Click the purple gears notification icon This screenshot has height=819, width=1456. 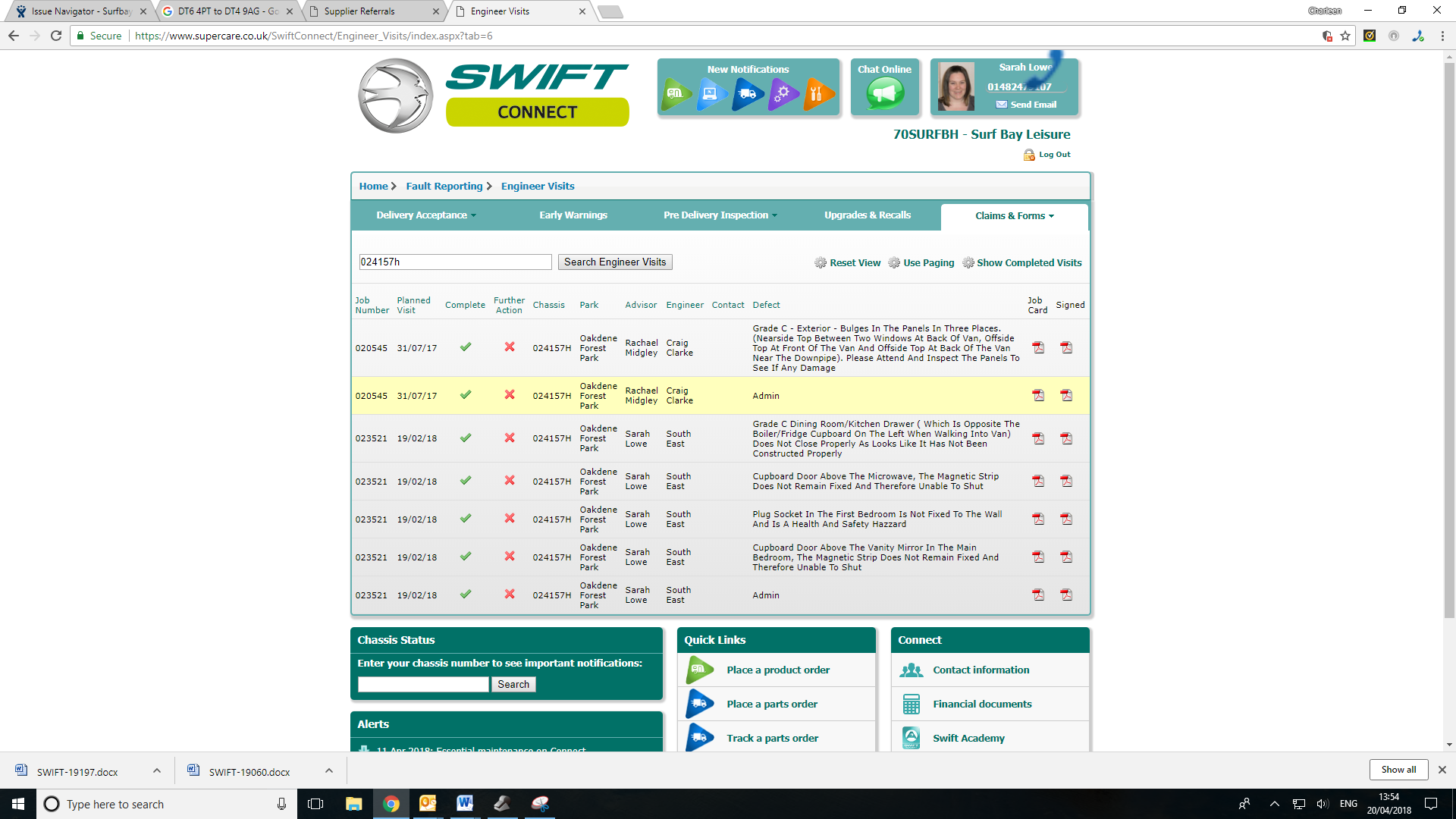coord(783,94)
